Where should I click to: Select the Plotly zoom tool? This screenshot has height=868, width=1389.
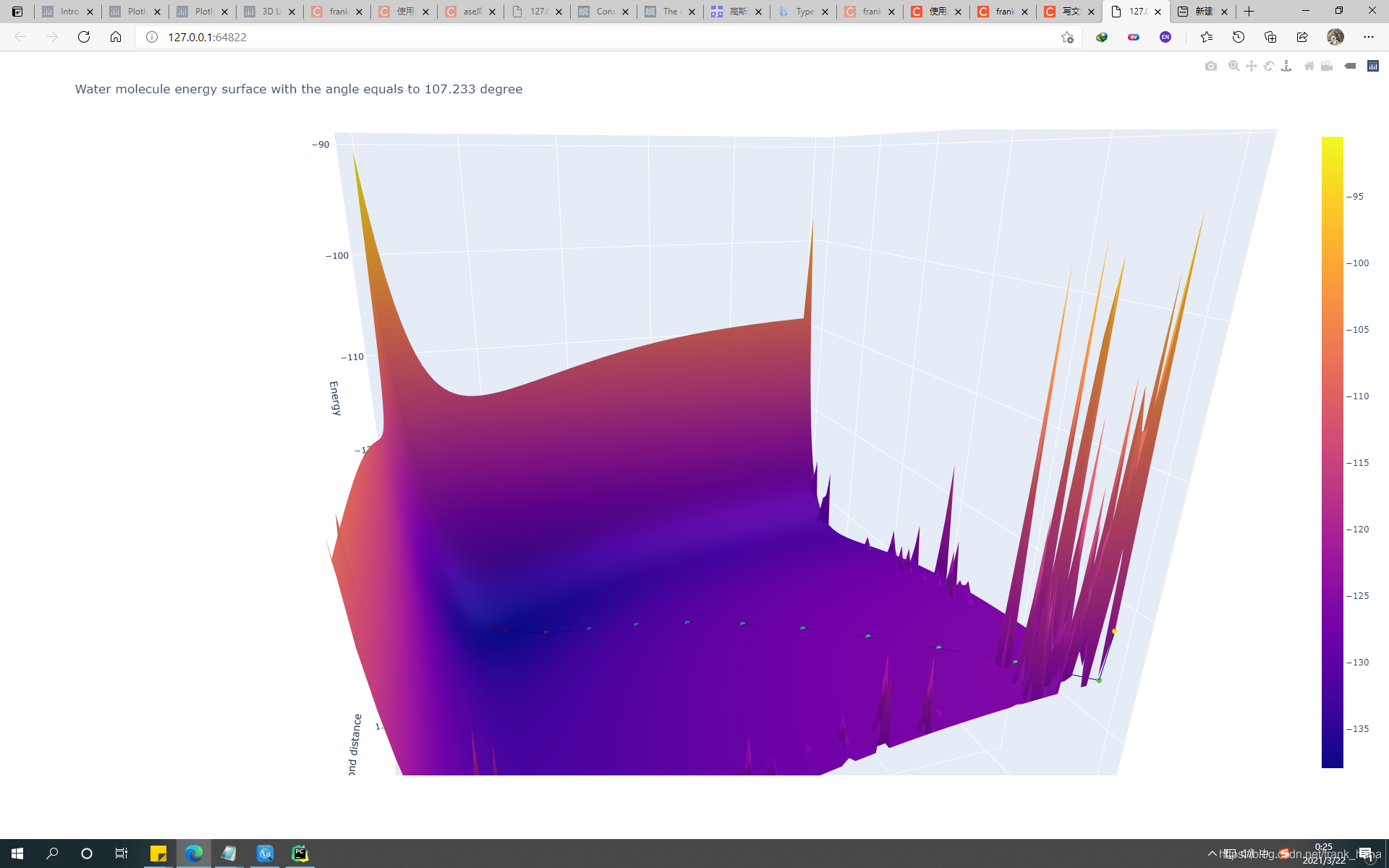point(1234,66)
